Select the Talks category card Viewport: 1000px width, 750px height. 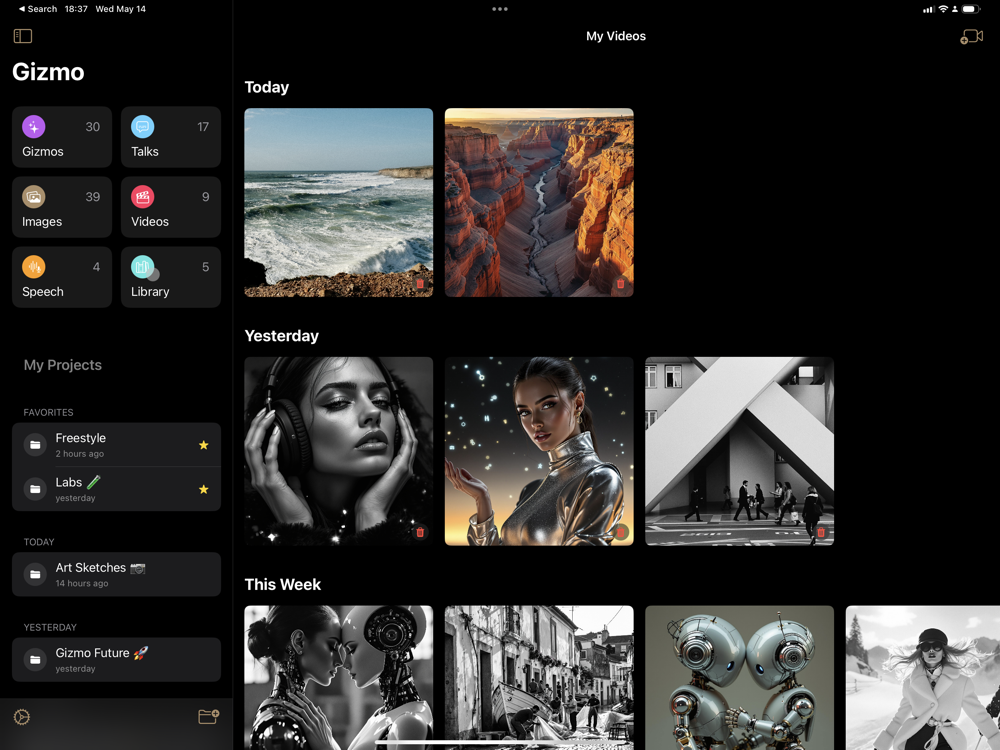tap(171, 137)
